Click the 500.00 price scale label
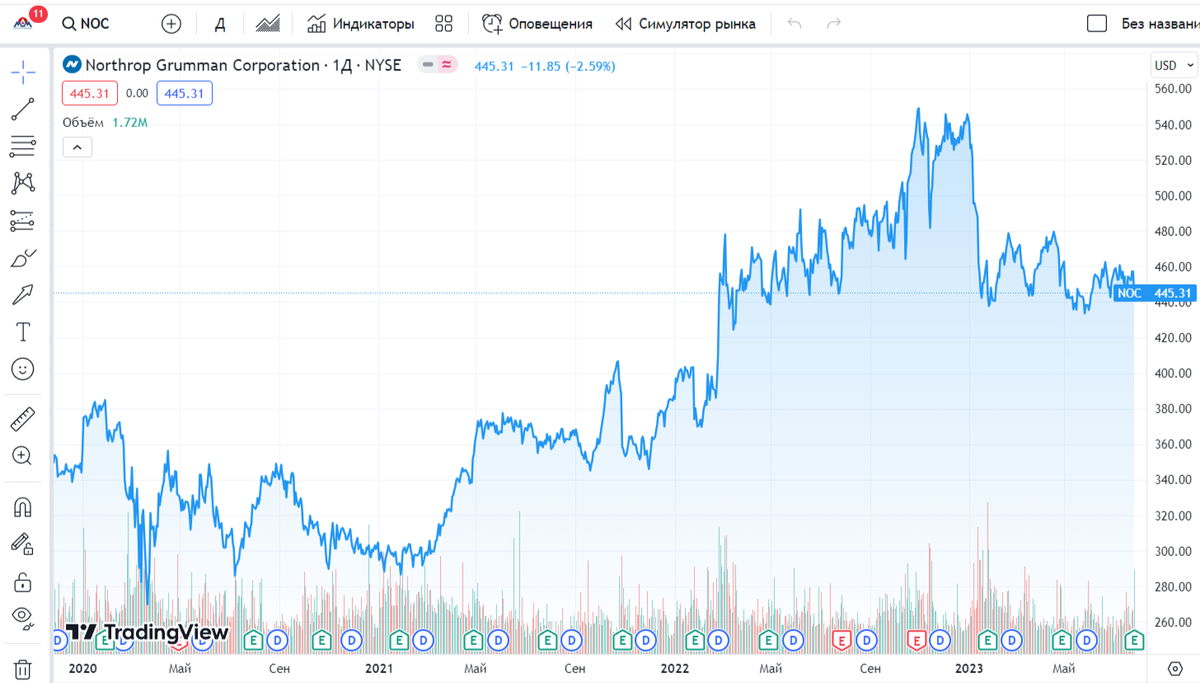The width and height of the screenshot is (1200, 683). coord(1172,196)
